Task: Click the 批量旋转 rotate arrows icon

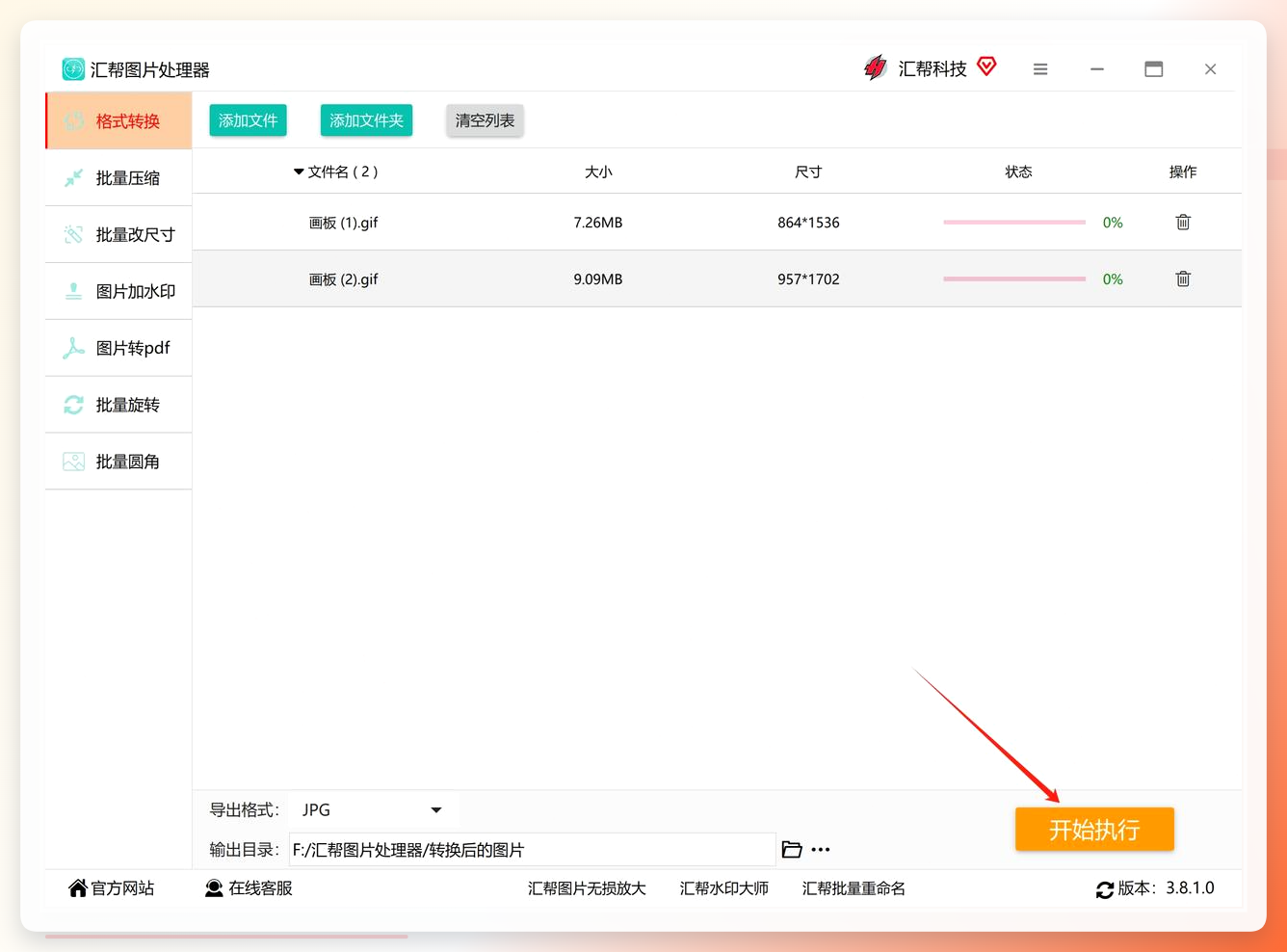Action: click(74, 405)
